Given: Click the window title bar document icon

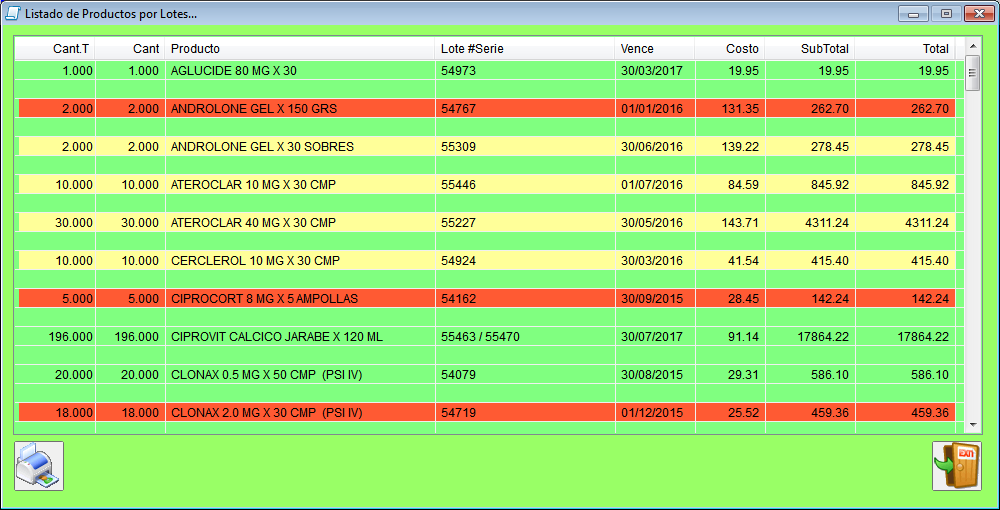Looking at the screenshot, I should click(12, 13).
